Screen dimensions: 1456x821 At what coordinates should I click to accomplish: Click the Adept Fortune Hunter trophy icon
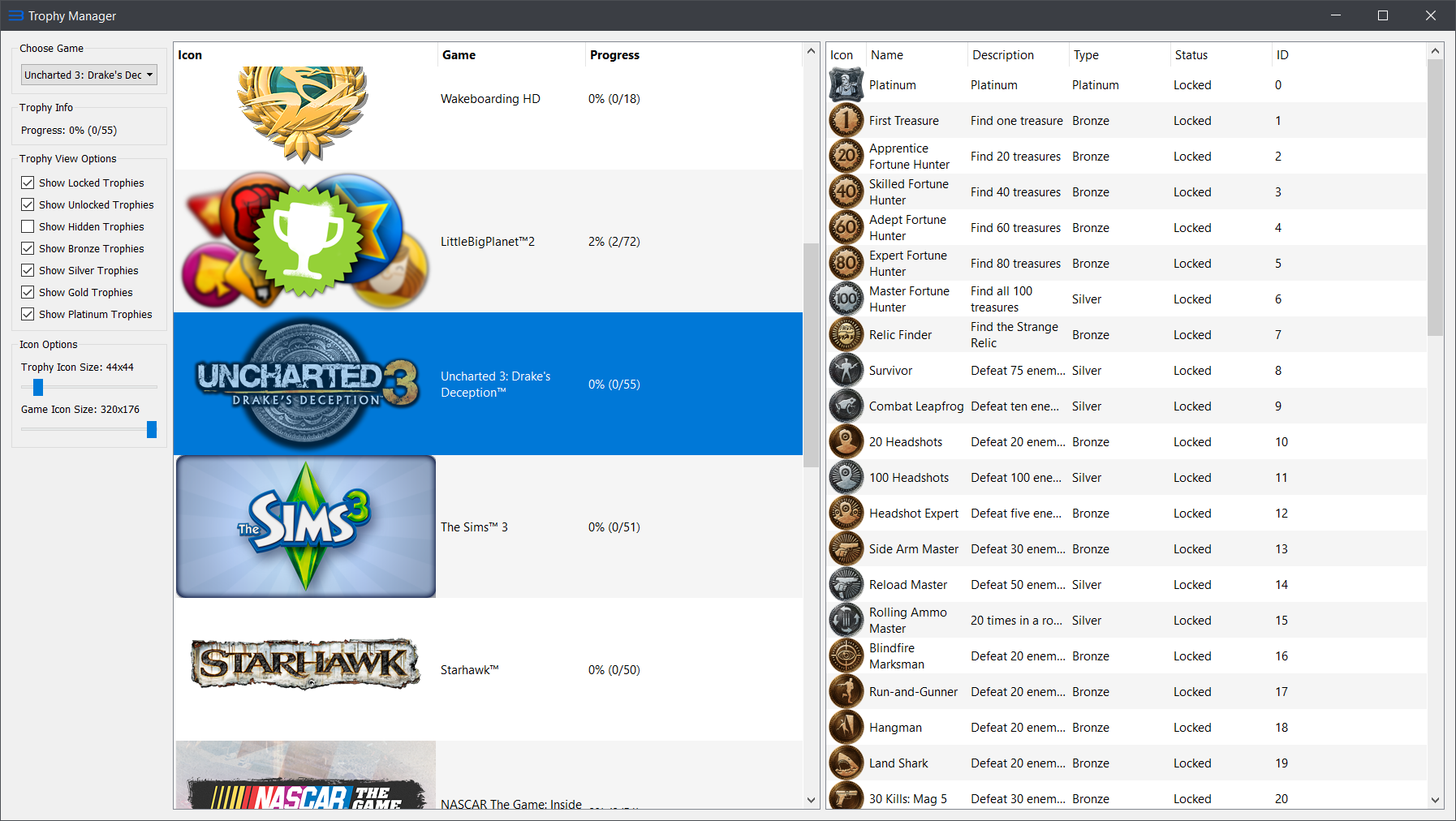click(846, 228)
